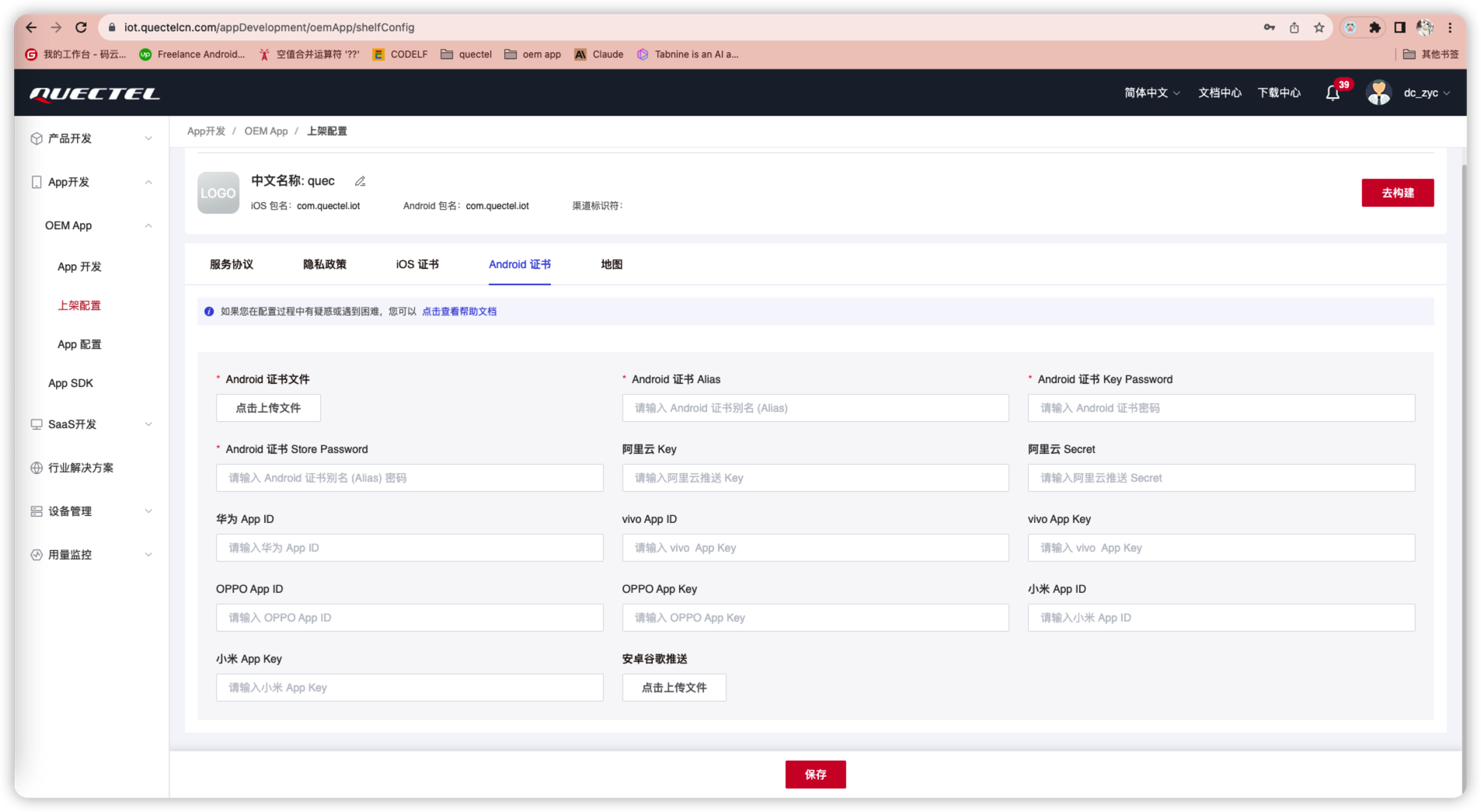This screenshot has width=1481, height=812.
Task: Focus the 小米 App Key input field
Action: coord(409,688)
